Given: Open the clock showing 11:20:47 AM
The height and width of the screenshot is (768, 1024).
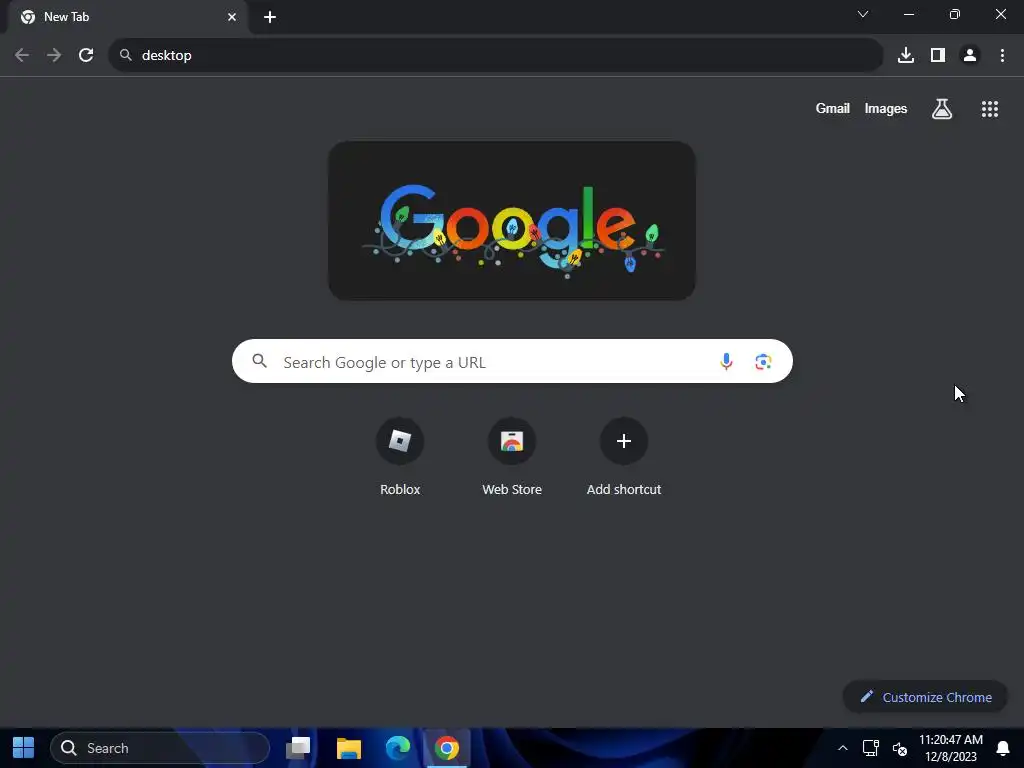Looking at the screenshot, I should click(x=951, y=748).
